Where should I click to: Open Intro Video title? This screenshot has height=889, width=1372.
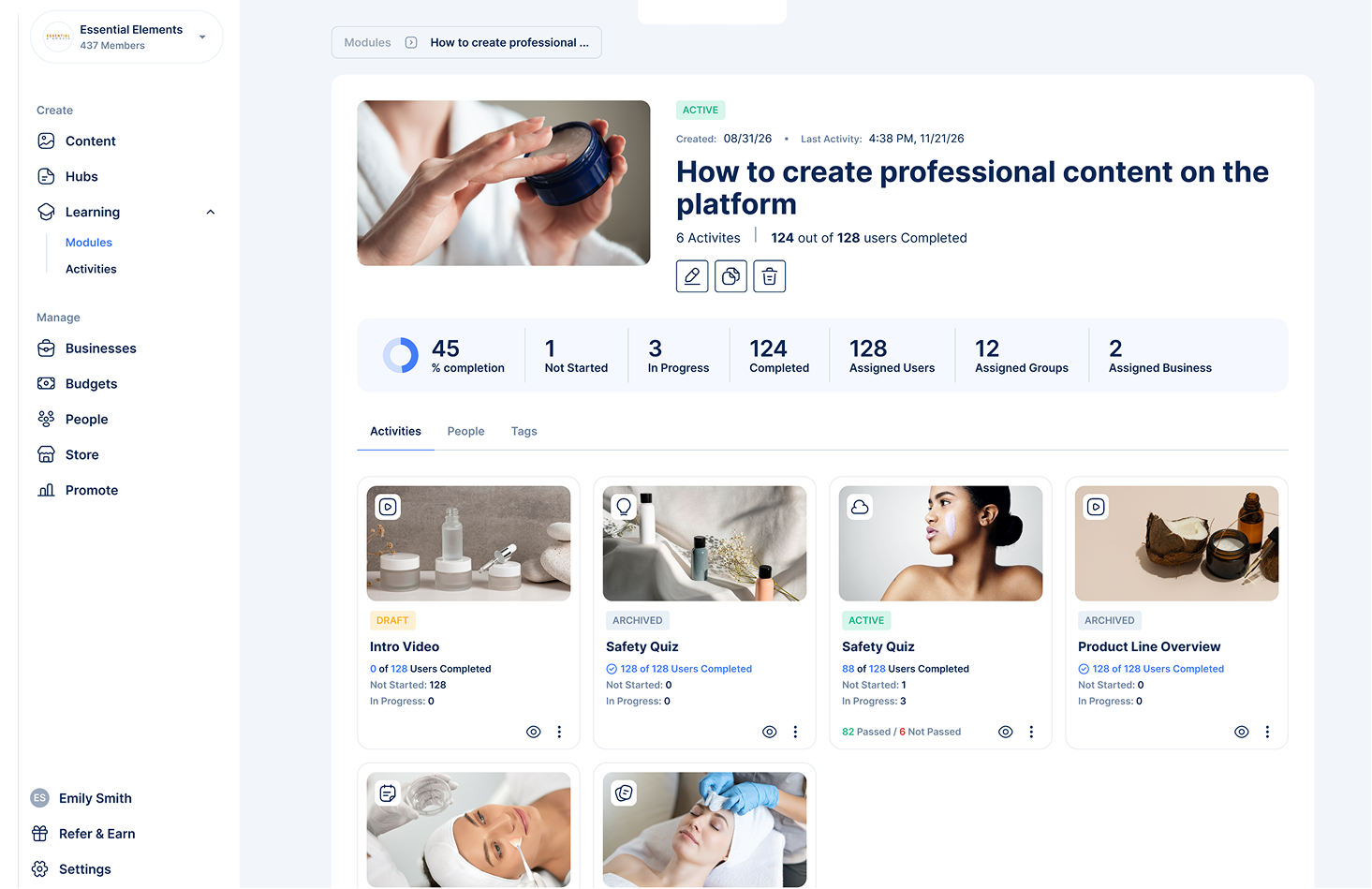tap(405, 646)
